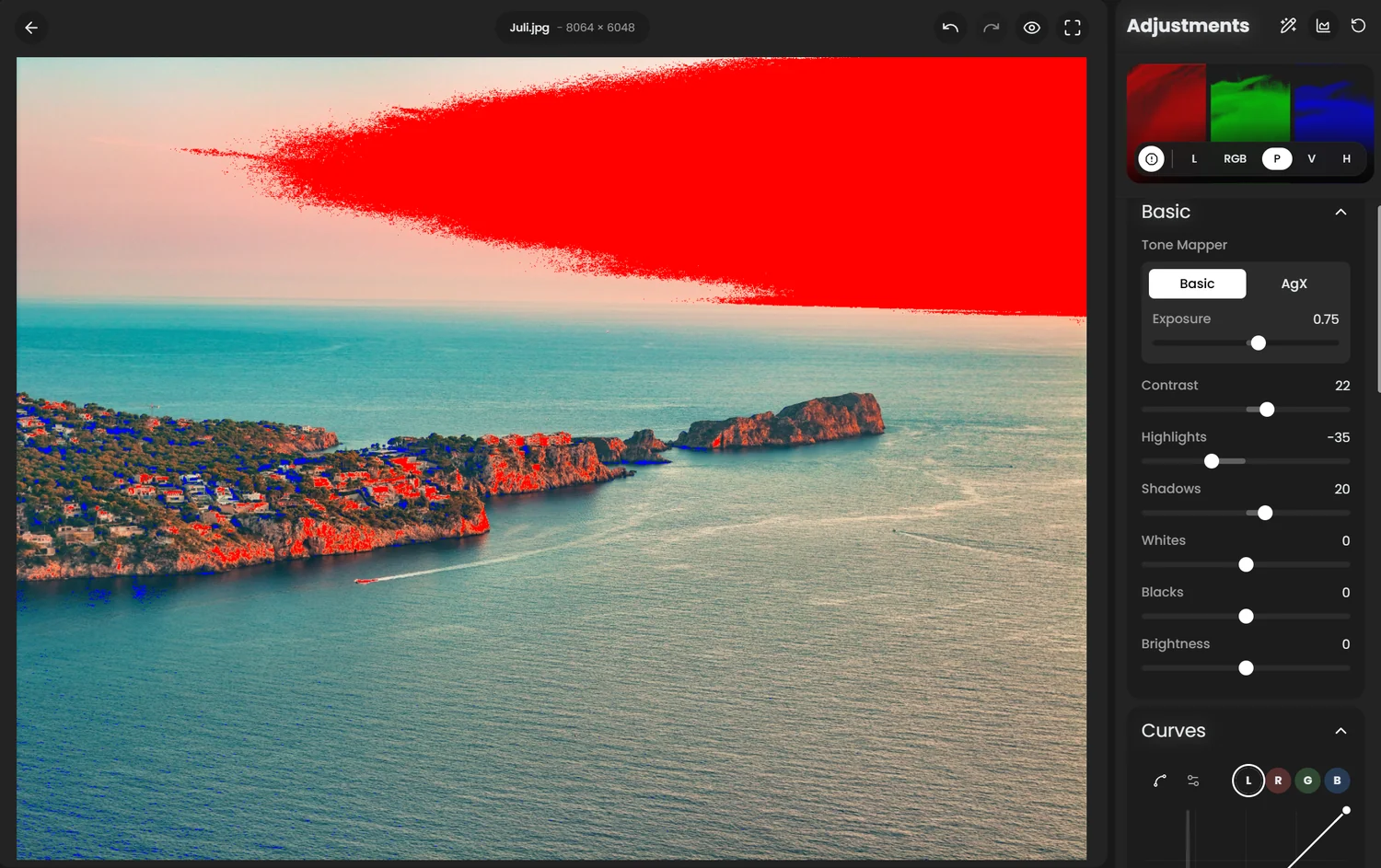The image size is (1381, 868).
Task: Click the 8064 × 6048 dimensions text
Action: click(600, 28)
